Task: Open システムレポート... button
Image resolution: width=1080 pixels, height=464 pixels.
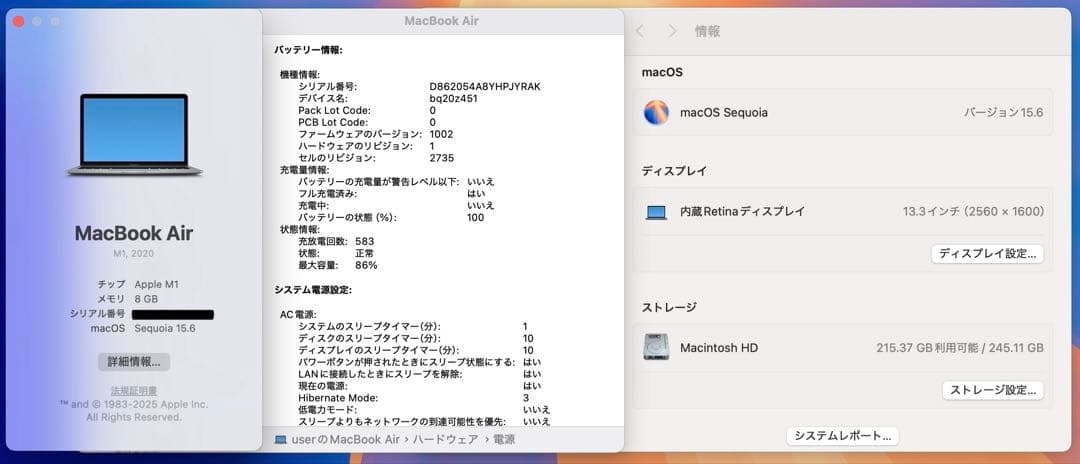Action: click(843, 436)
